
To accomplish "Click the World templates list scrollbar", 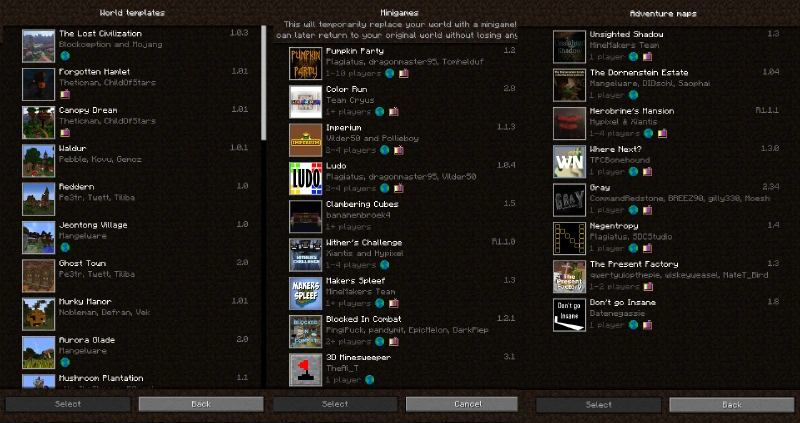I will click(263, 83).
